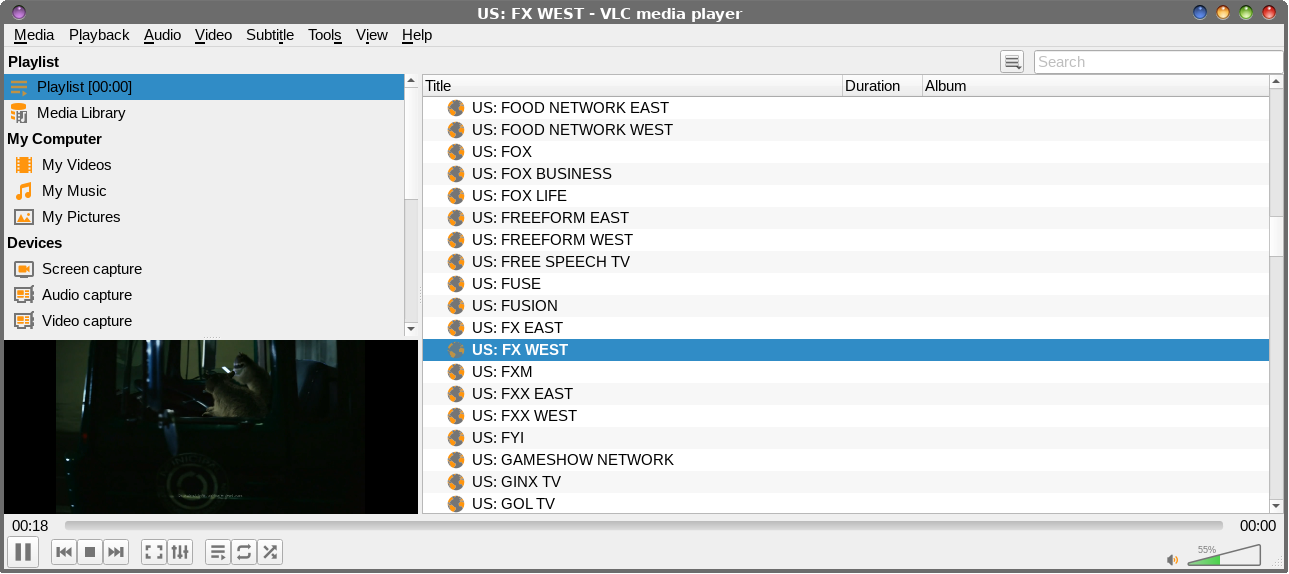Click elapsed time label 00:18

tap(30, 526)
